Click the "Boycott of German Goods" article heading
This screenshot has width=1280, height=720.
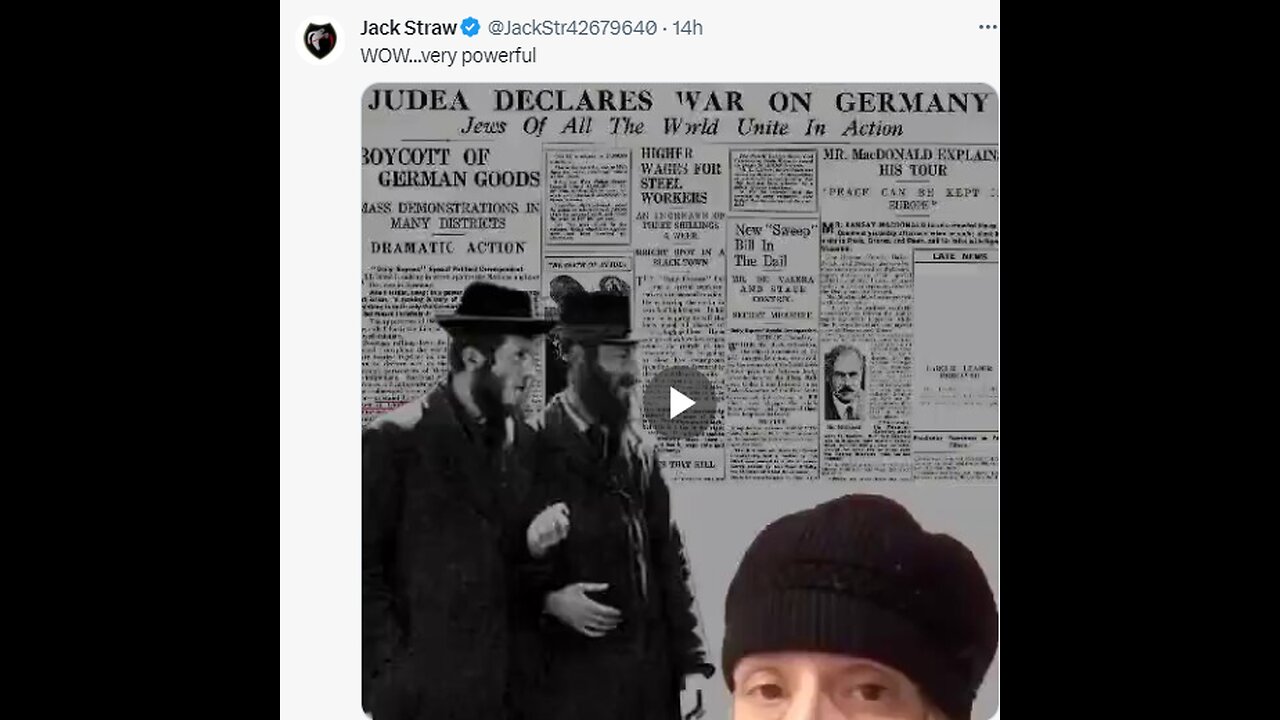tap(451, 168)
